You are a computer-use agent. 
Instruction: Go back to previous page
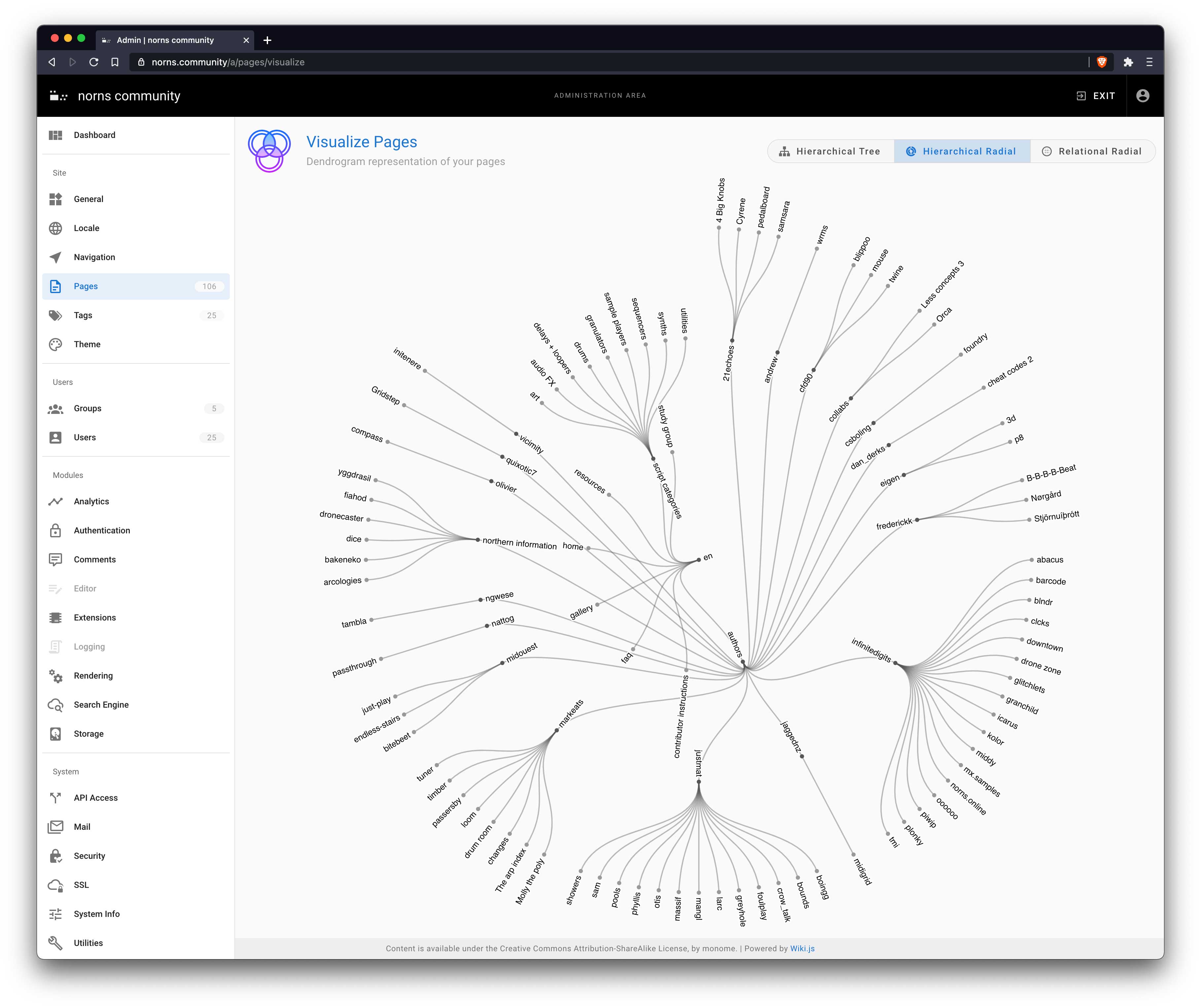[52, 62]
